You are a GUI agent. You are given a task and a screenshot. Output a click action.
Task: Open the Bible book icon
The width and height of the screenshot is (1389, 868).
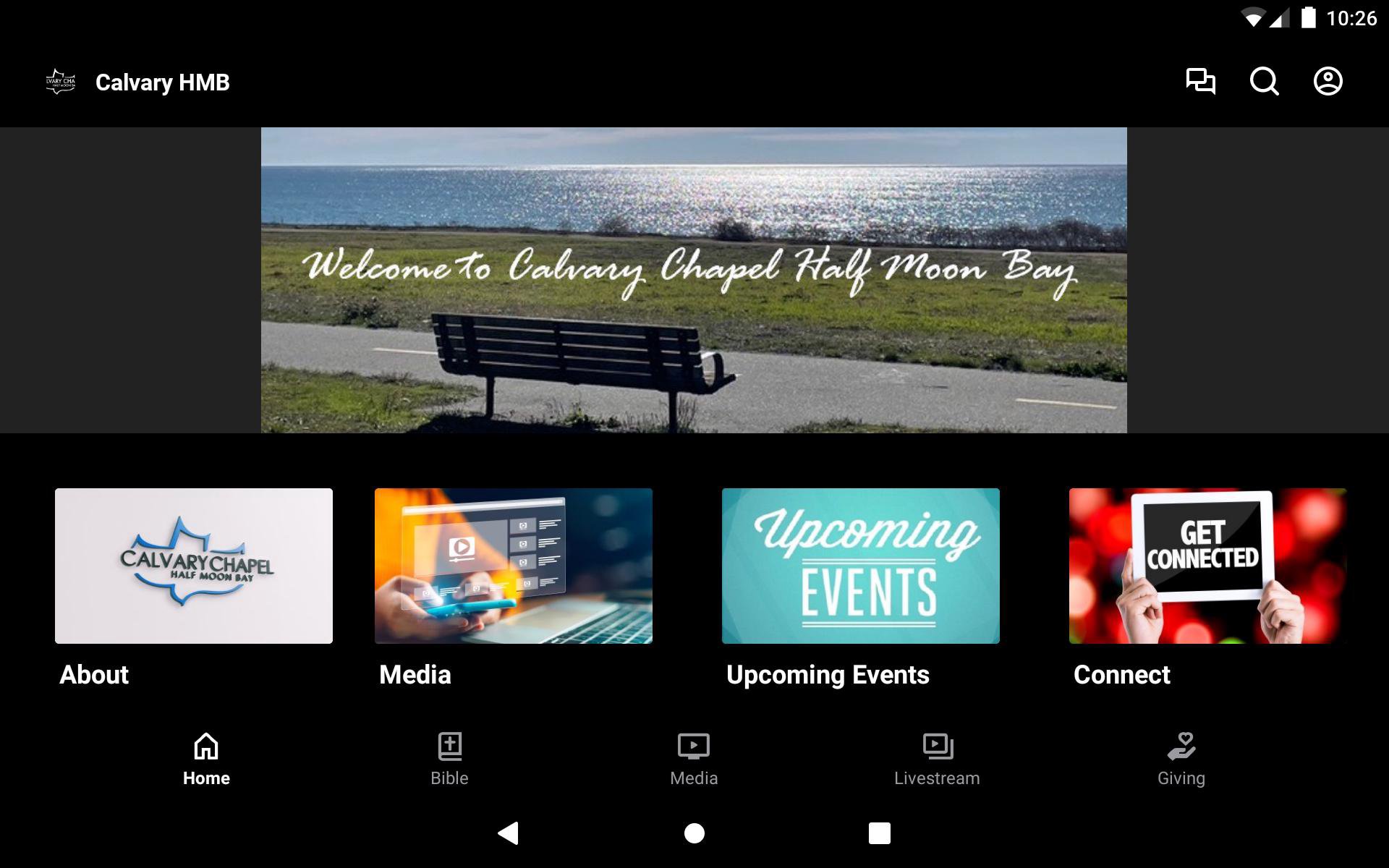coord(450,746)
